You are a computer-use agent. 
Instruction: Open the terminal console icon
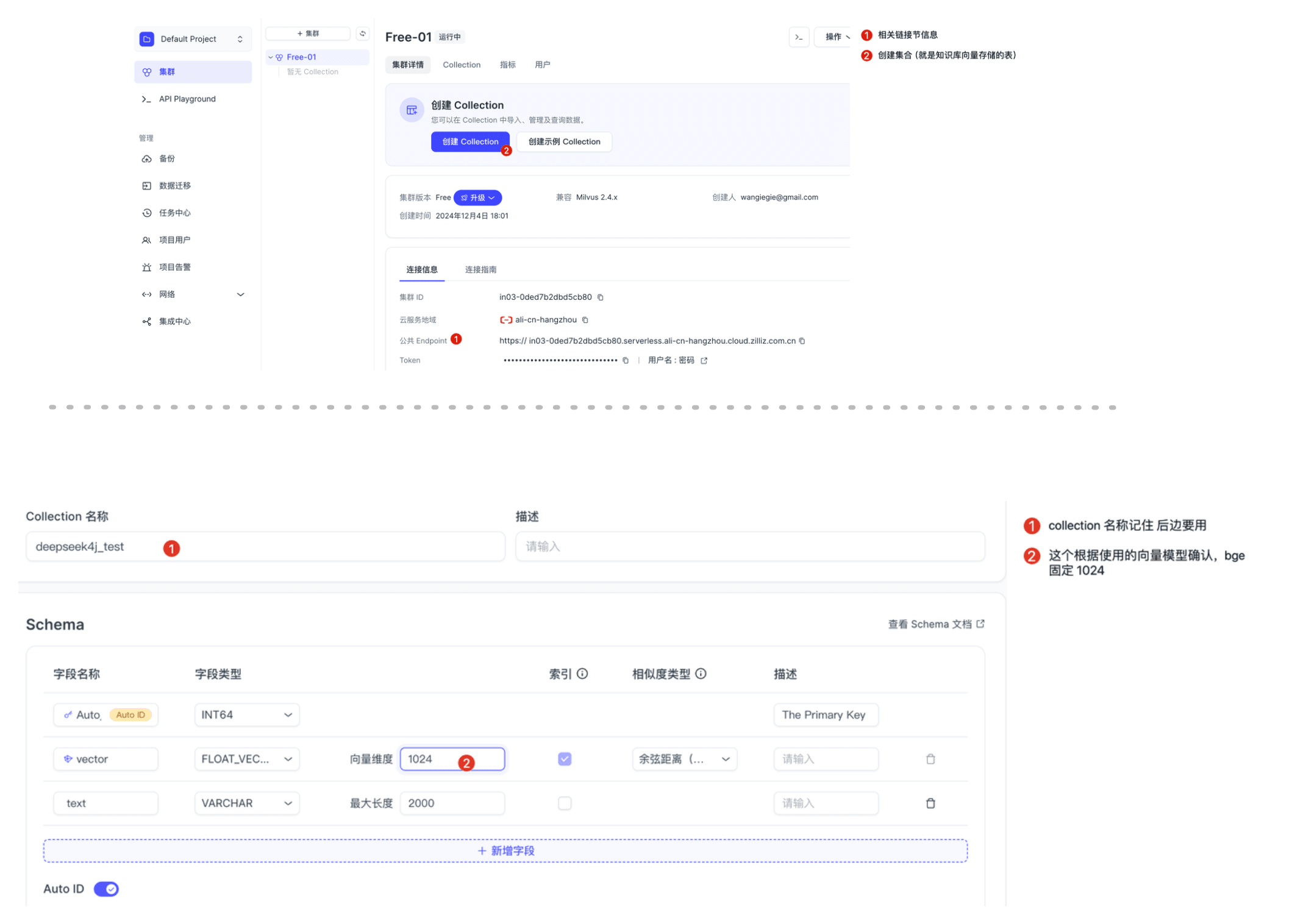click(x=799, y=37)
